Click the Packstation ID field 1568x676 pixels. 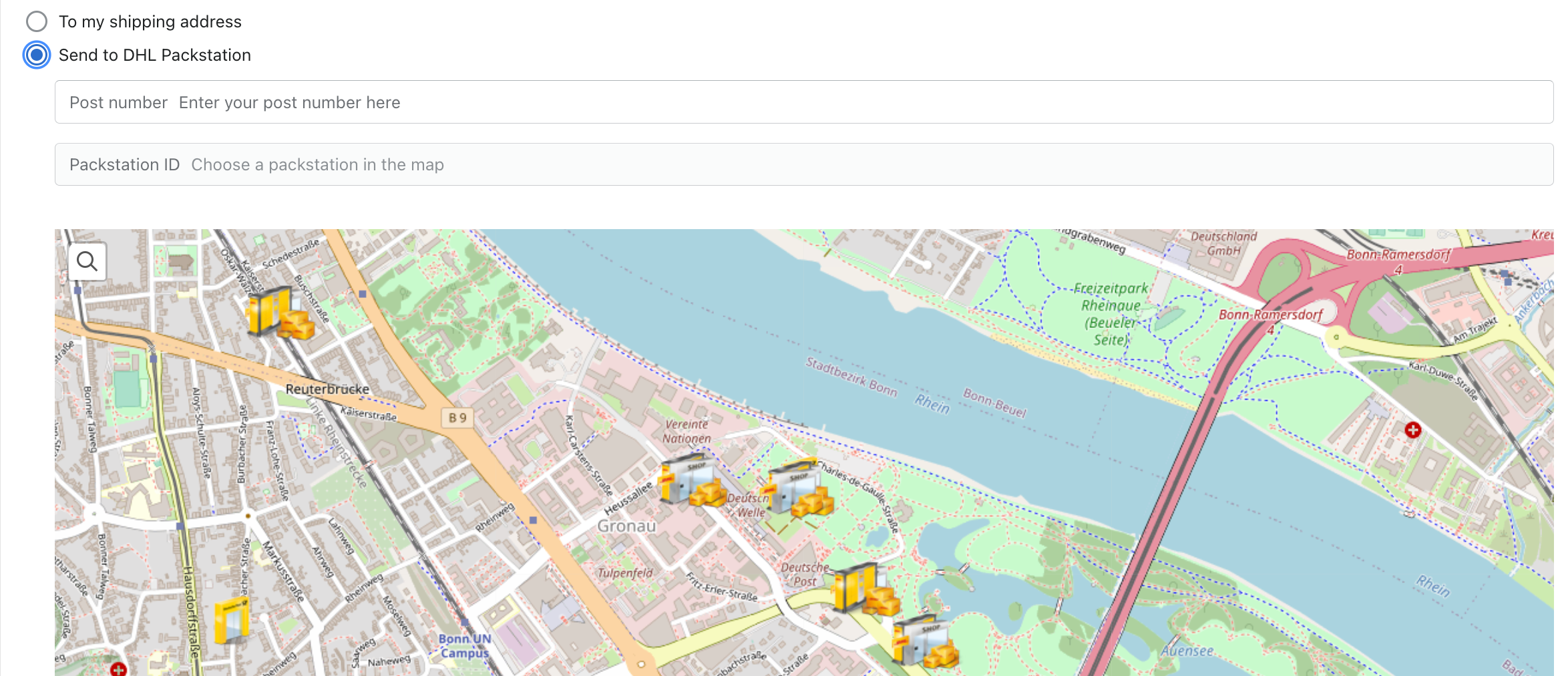tap(804, 164)
